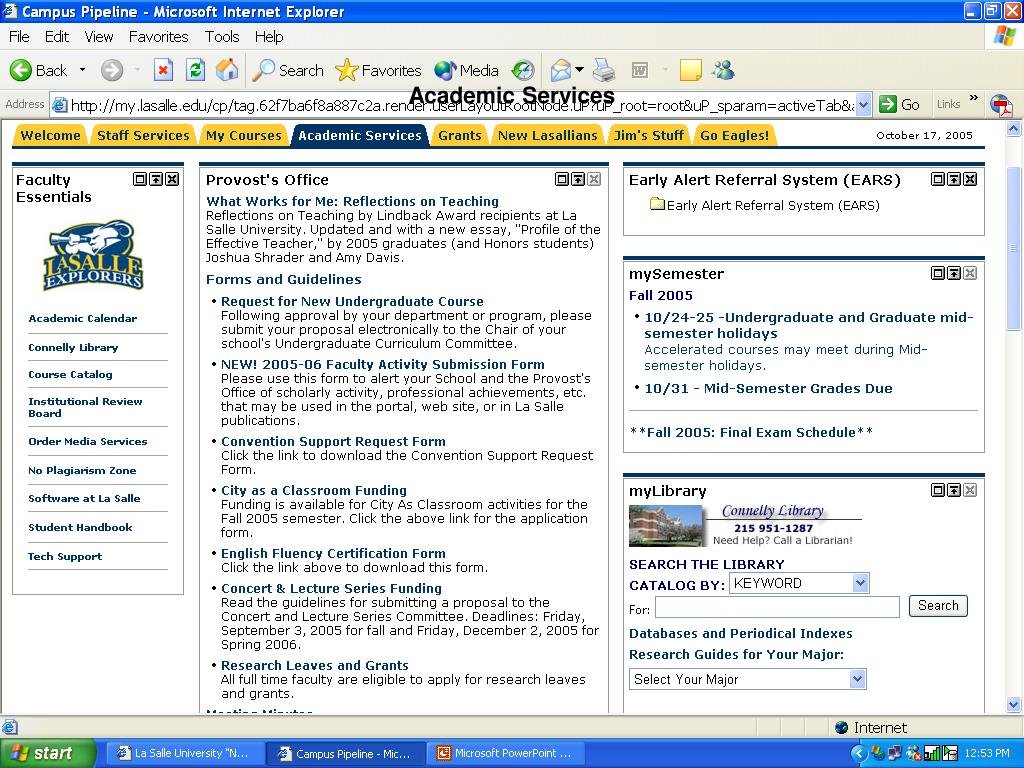Image resolution: width=1024 pixels, height=768 pixels.
Task: Refresh the page with the Refresh icon
Action: tap(195, 70)
